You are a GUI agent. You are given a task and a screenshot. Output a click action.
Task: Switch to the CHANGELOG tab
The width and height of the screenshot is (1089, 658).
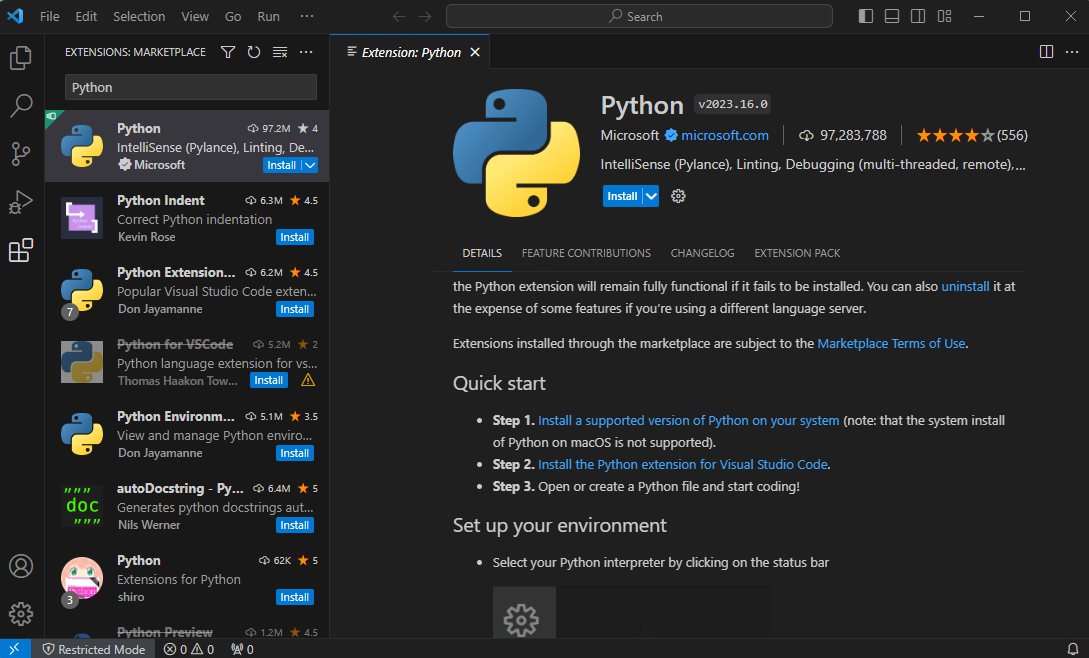pos(702,253)
